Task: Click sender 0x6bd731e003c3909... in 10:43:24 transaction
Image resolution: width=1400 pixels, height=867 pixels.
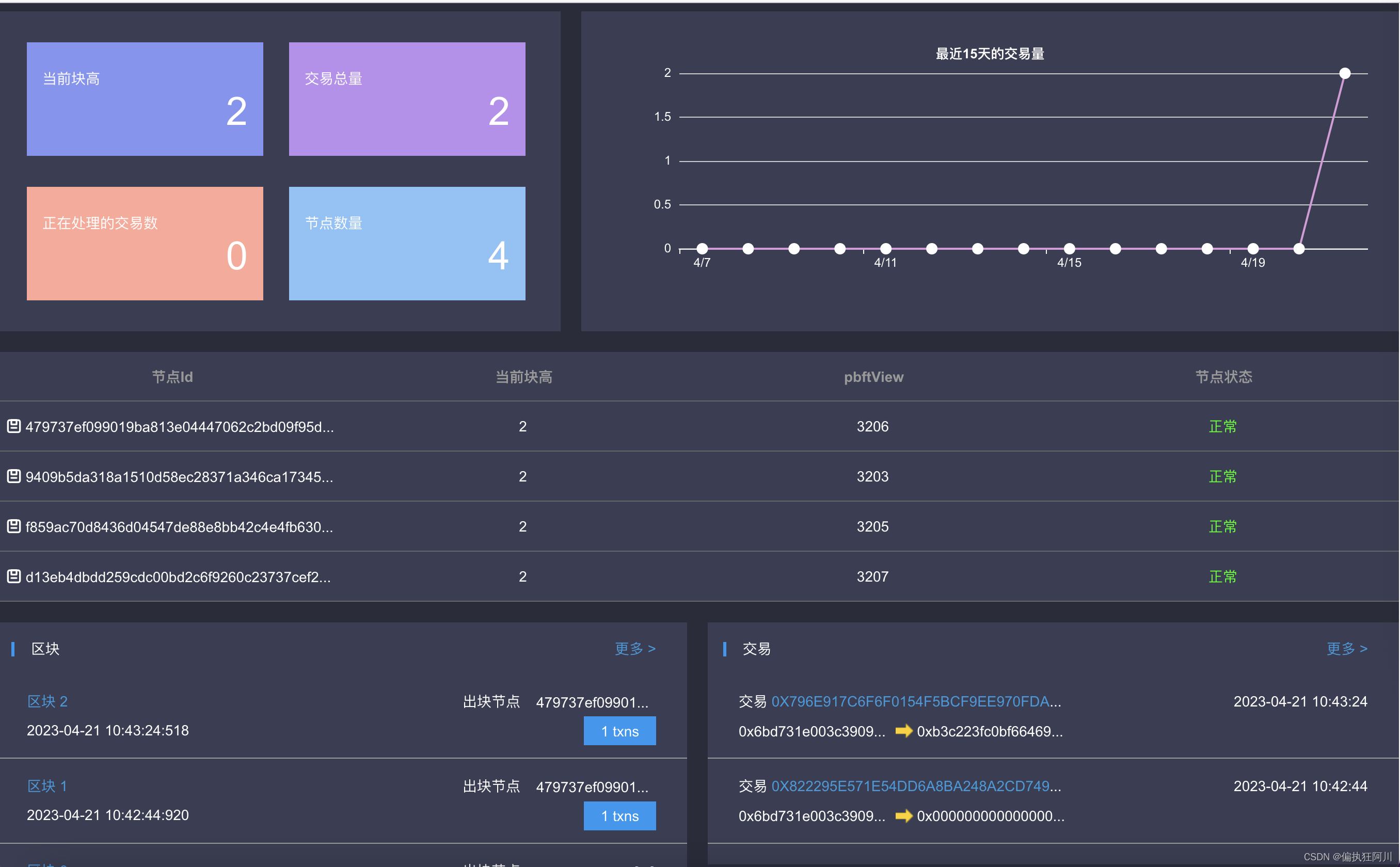Action: point(812,731)
